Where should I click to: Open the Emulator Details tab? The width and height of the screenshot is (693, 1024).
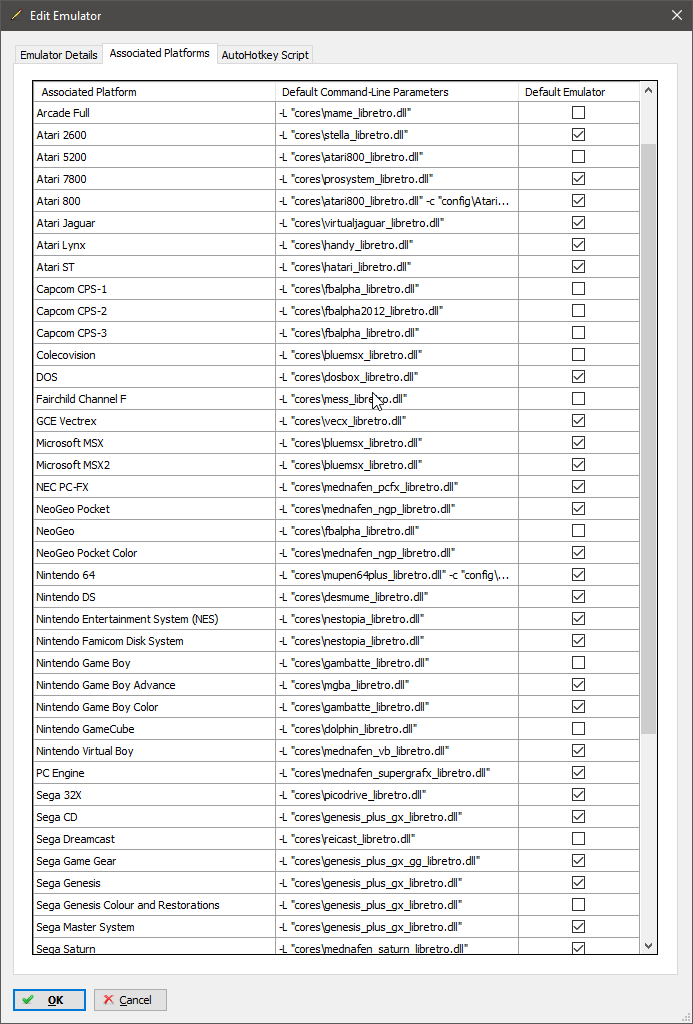click(x=59, y=55)
